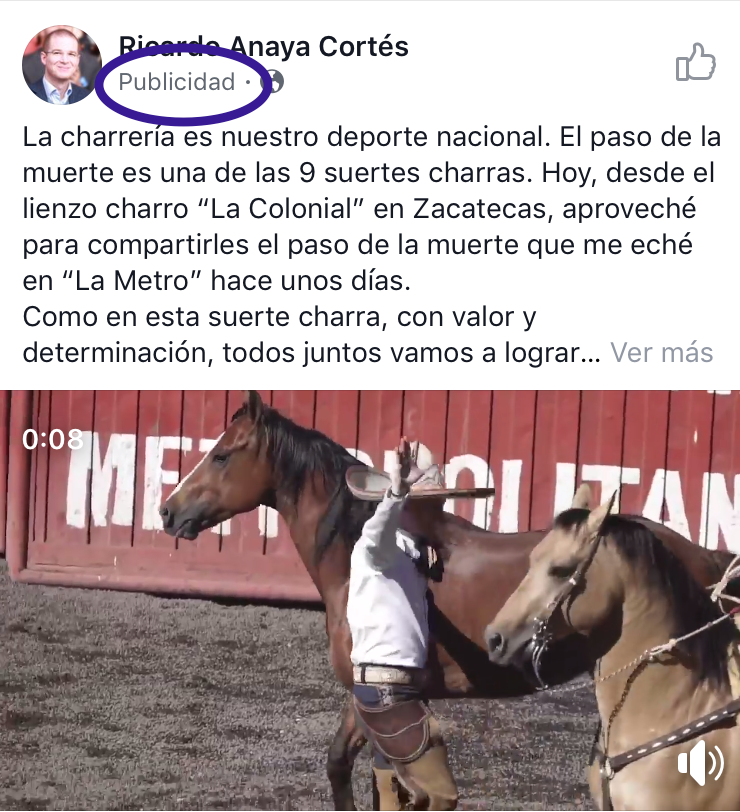Click the circled Publicidad sponsored label
This screenshot has width=740, height=812.
click(177, 82)
